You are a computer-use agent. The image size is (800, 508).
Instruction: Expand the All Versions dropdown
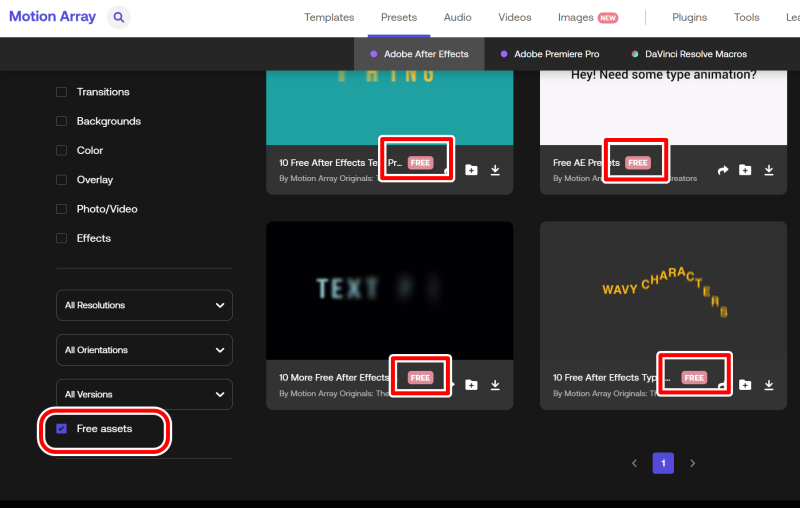point(144,394)
